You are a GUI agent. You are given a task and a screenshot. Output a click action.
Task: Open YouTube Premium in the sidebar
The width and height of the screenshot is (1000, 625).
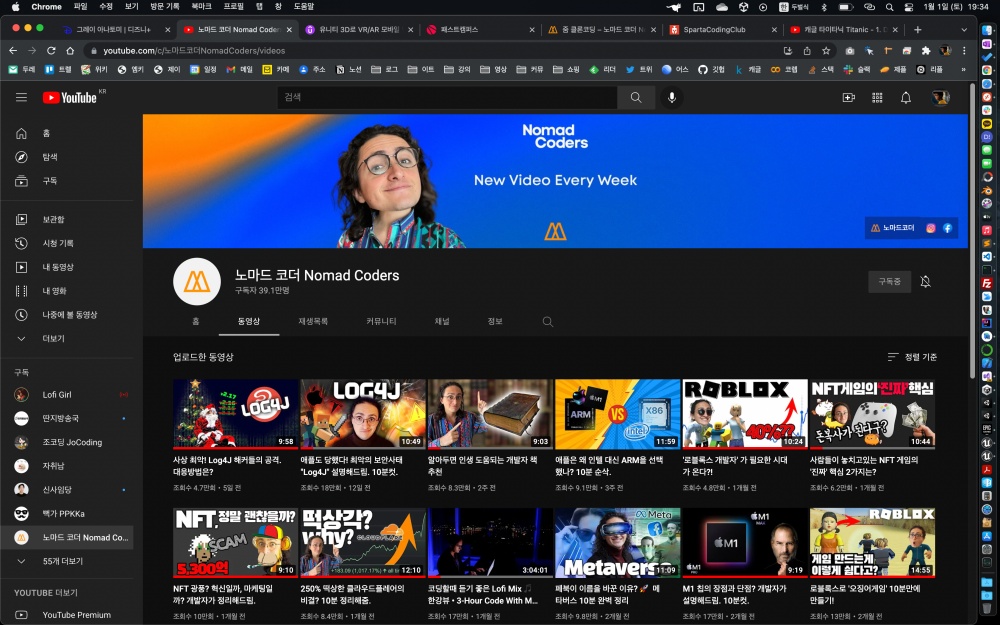[x=68, y=615]
